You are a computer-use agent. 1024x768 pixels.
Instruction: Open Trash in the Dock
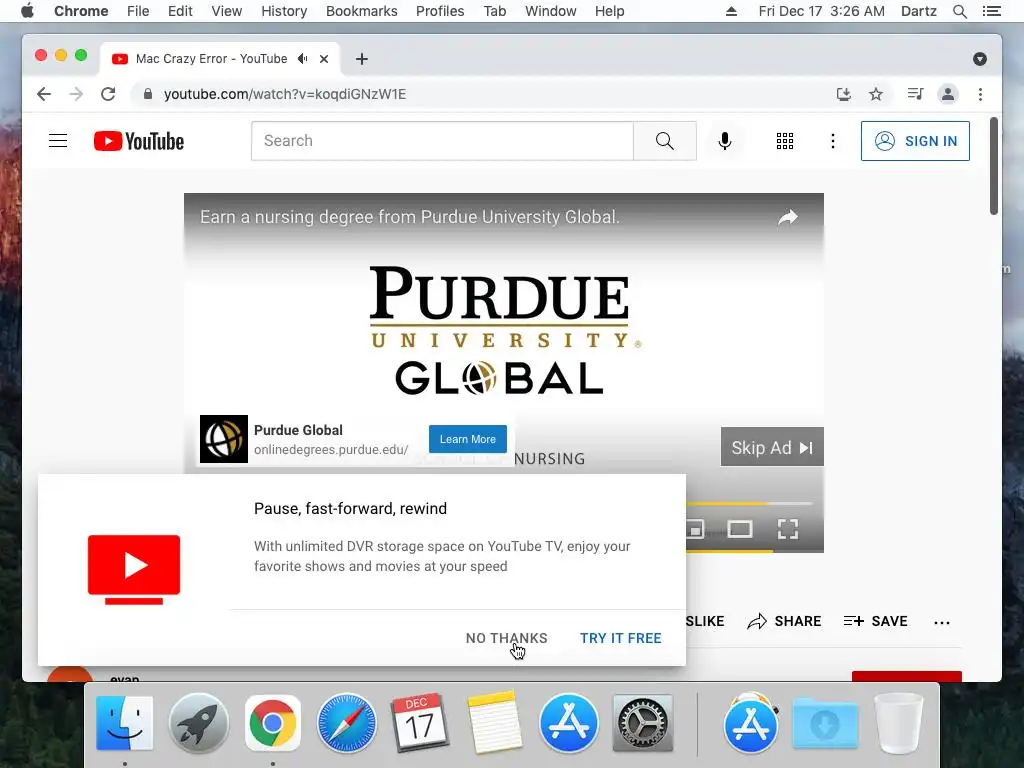898,723
